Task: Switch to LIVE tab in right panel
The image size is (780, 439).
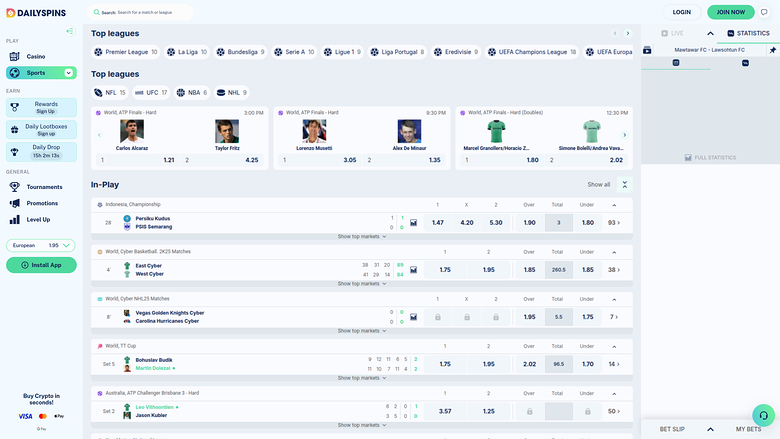Action: pos(672,33)
